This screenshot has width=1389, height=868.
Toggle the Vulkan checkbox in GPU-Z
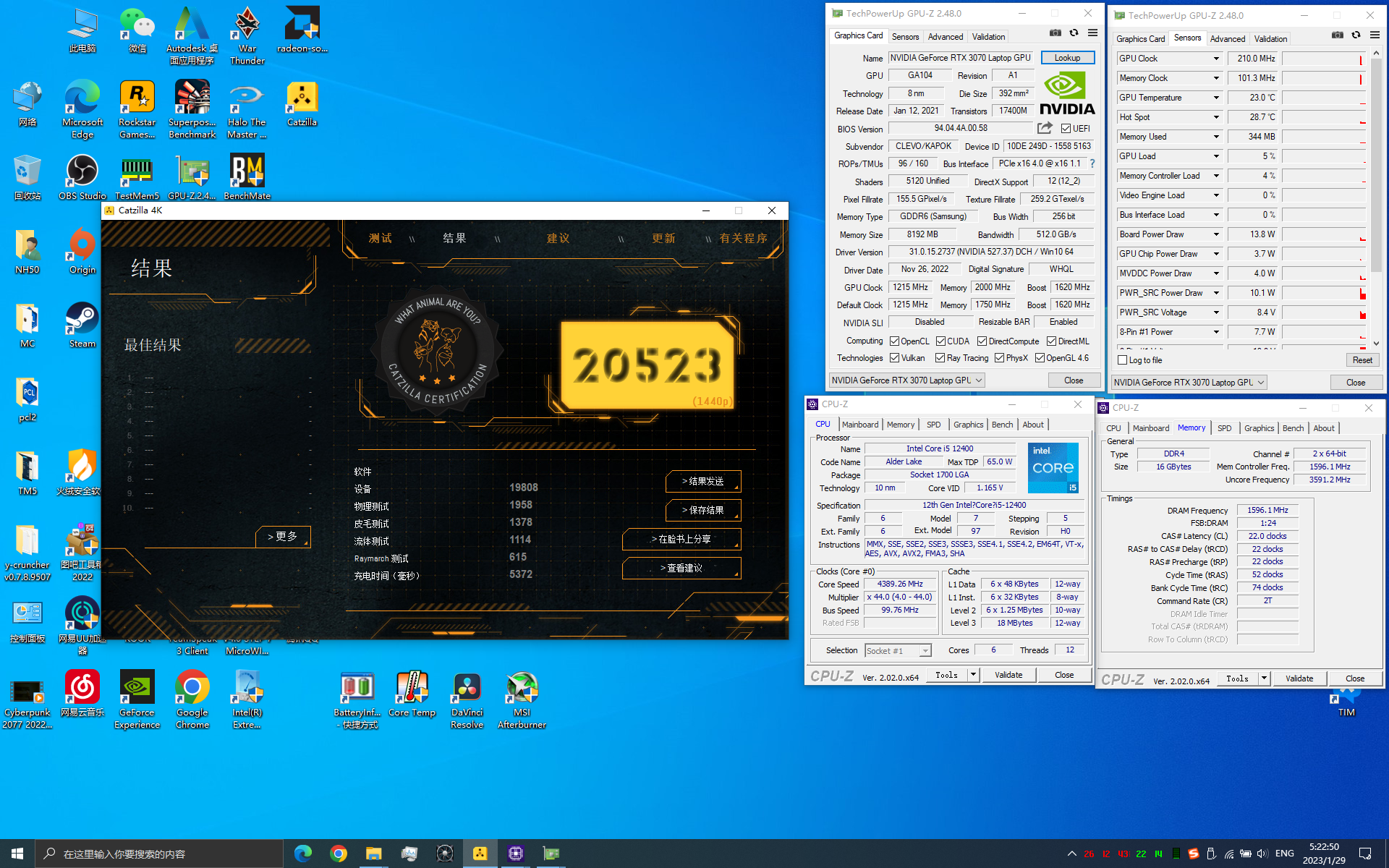[894, 358]
